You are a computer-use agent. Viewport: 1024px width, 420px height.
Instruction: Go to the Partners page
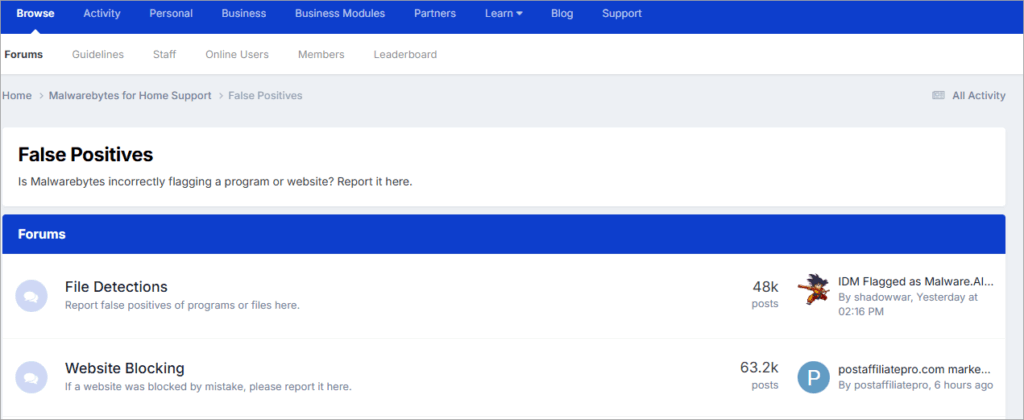pyautogui.click(x=435, y=13)
